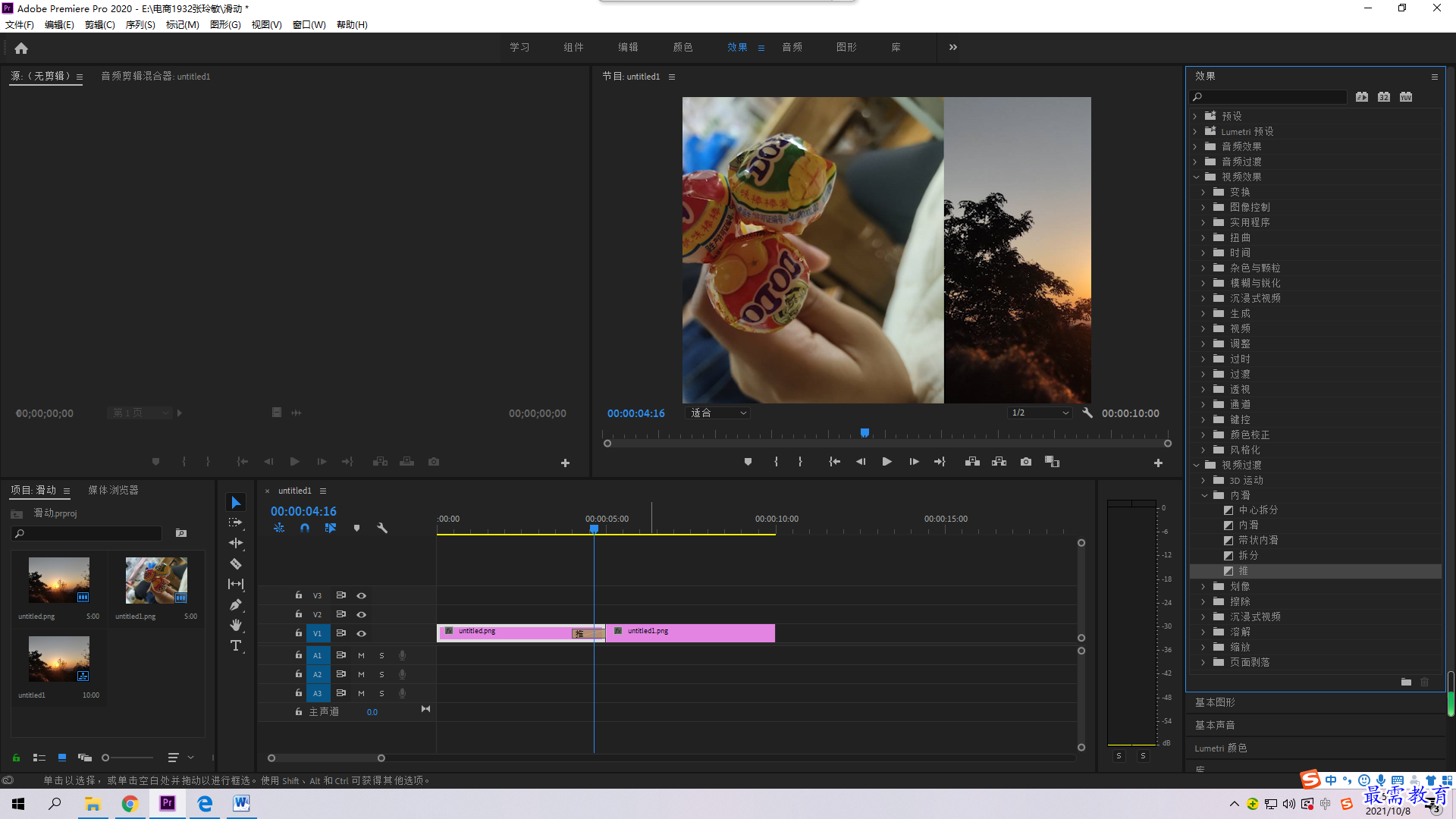Screen dimensions: 1456x819
Task: Select the Track Select Forward tool
Action: (236, 522)
